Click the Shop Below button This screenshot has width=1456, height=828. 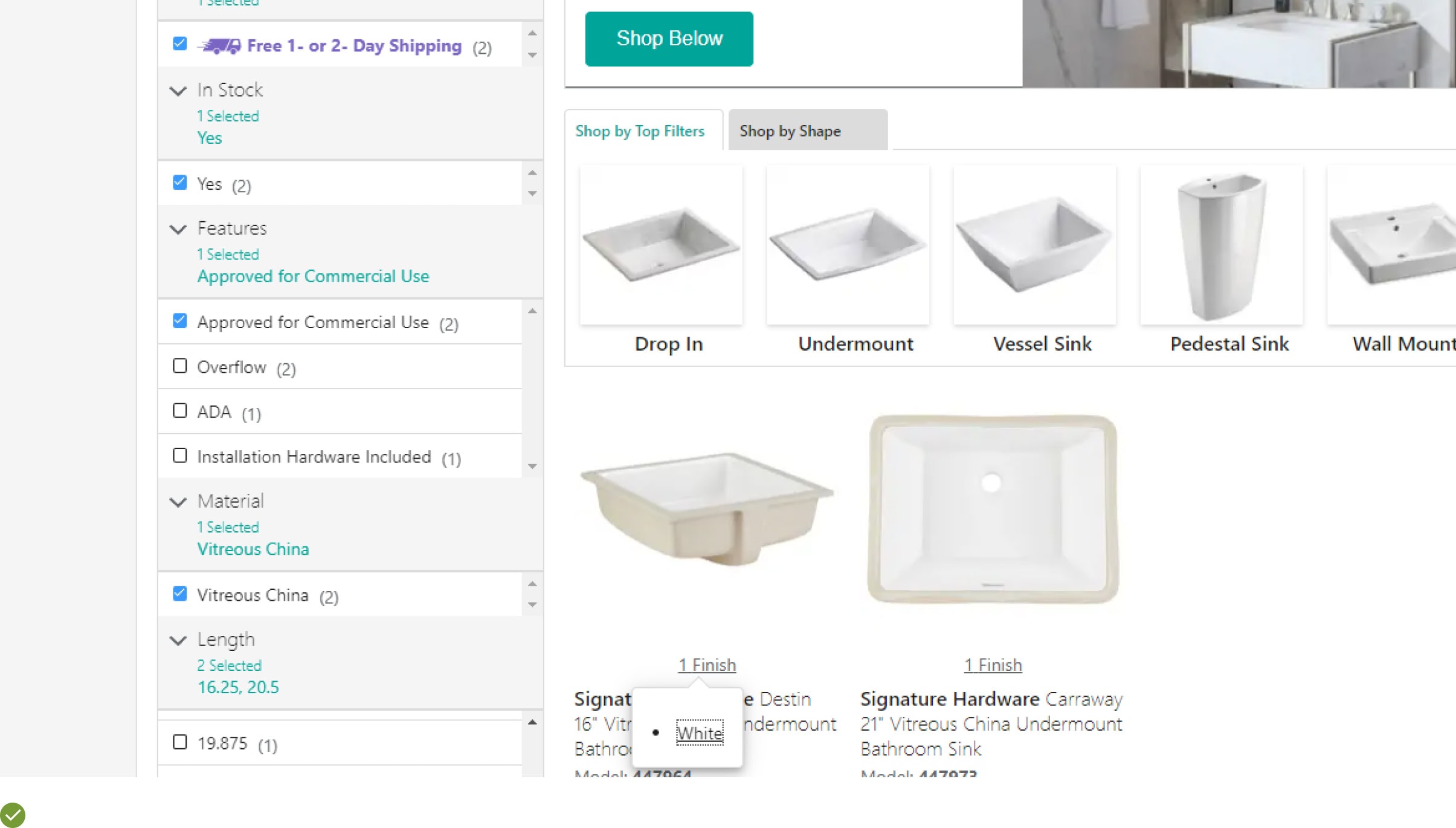(x=669, y=39)
